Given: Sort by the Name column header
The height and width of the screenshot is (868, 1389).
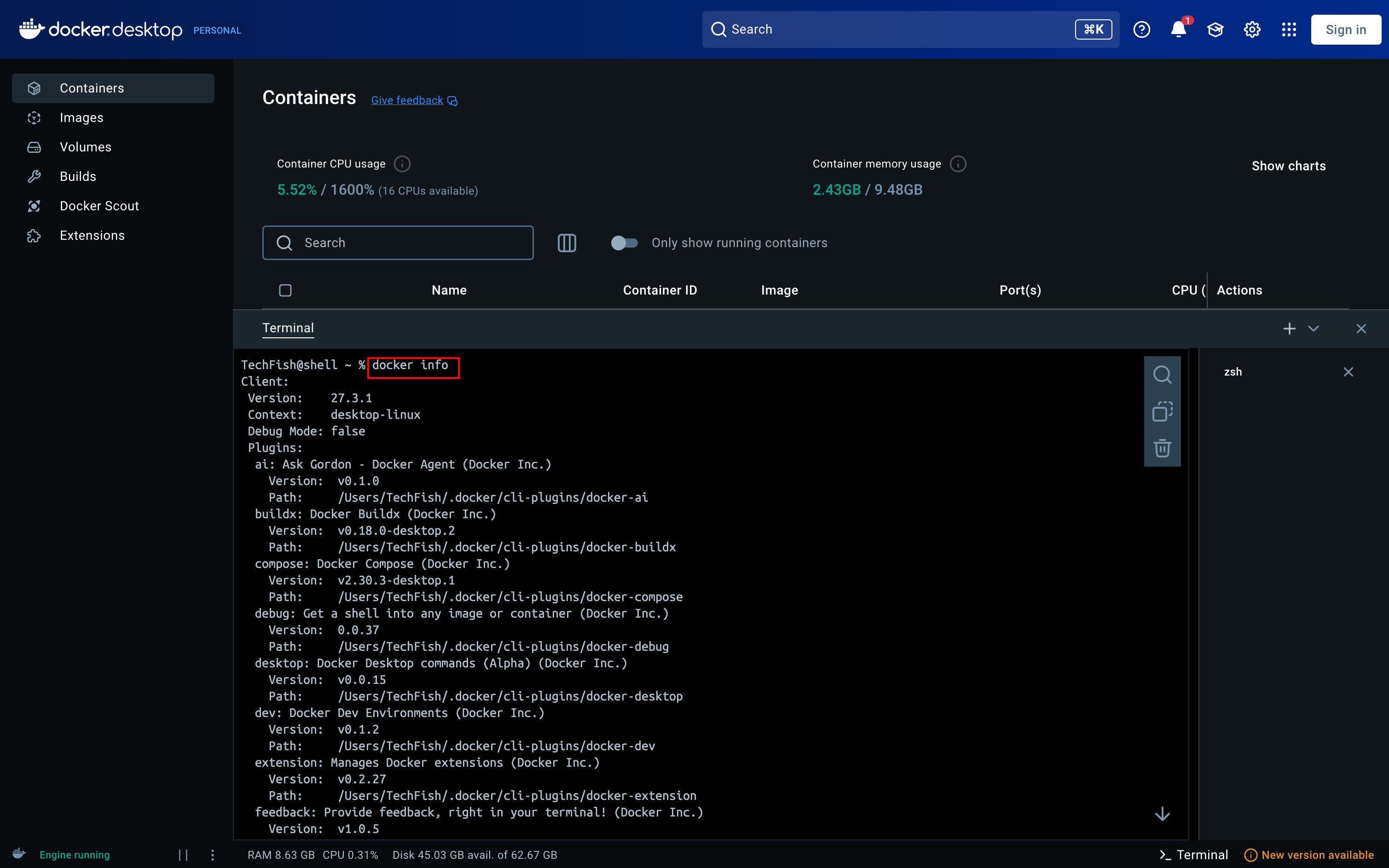Looking at the screenshot, I should pyautogui.click(x=449, y=290).
